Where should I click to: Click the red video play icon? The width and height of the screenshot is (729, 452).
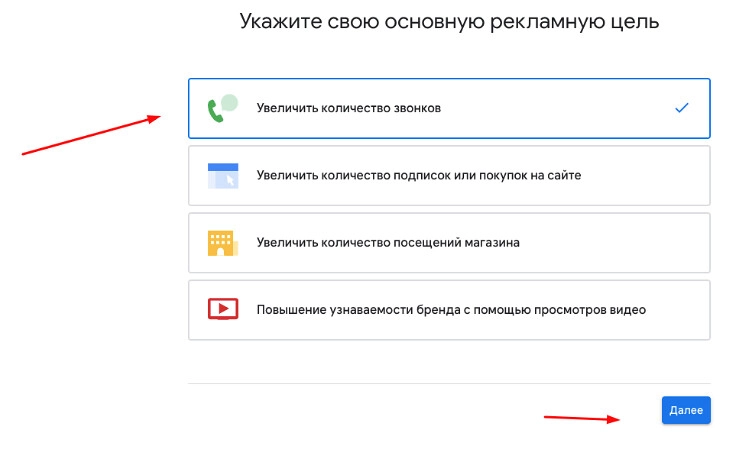point(221,309)
